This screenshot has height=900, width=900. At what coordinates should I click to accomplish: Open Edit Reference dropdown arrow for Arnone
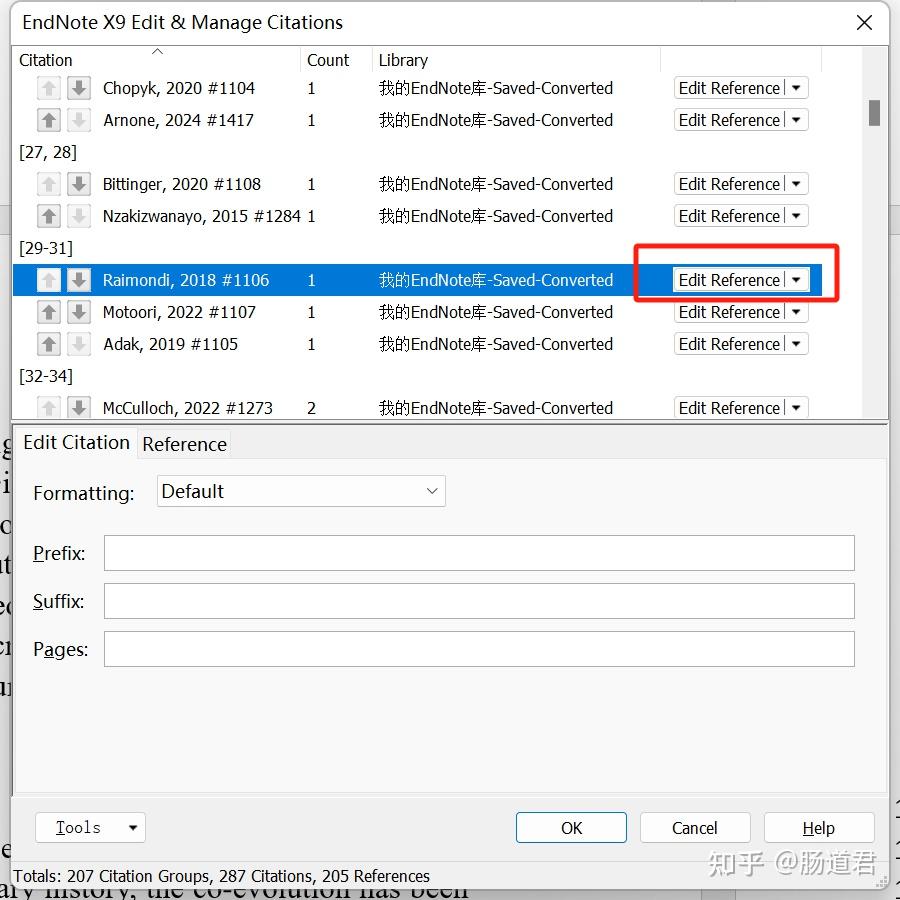point(796,121)
